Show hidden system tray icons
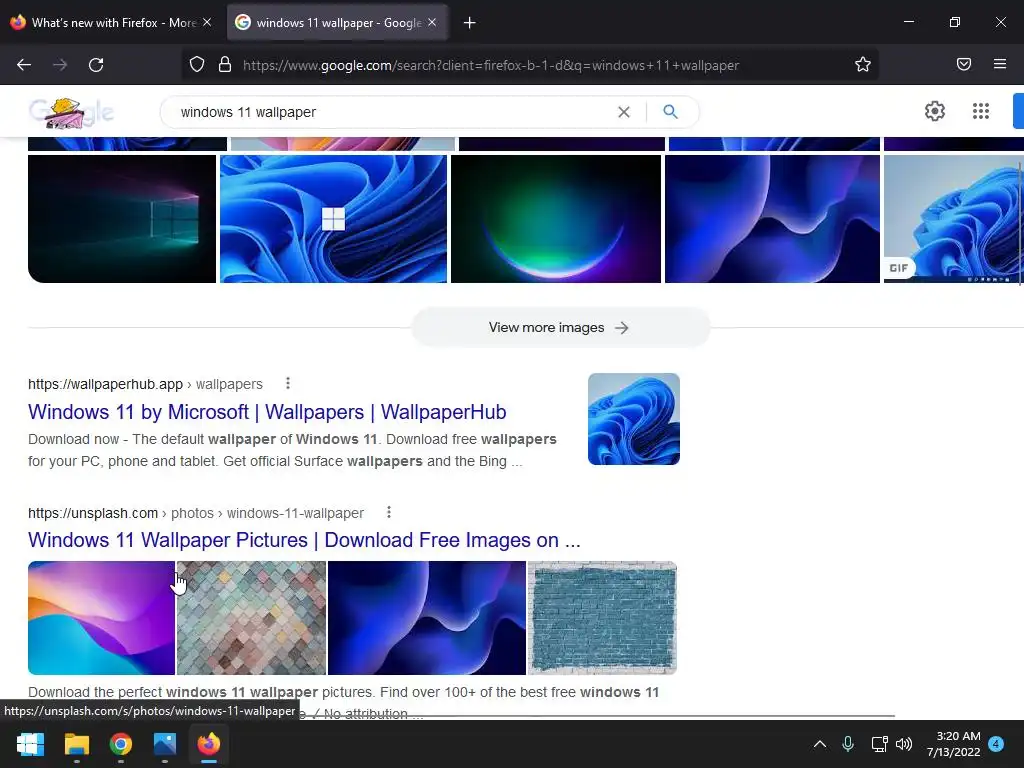This screenshot has height=768, width=1024. point(820,744)
